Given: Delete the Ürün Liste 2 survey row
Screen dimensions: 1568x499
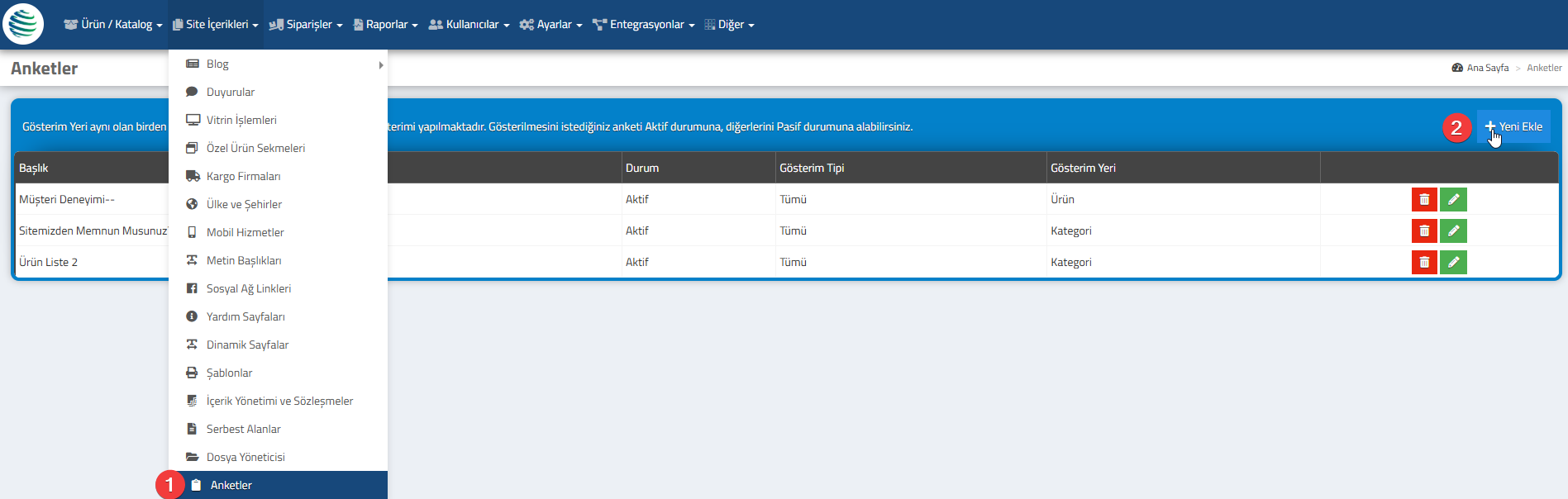Looking at the screenshot, I should (x=1424, y=262).
